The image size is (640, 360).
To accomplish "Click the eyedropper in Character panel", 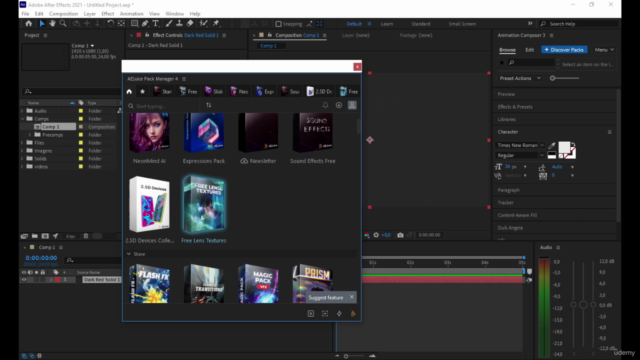I will click(552, 145).
